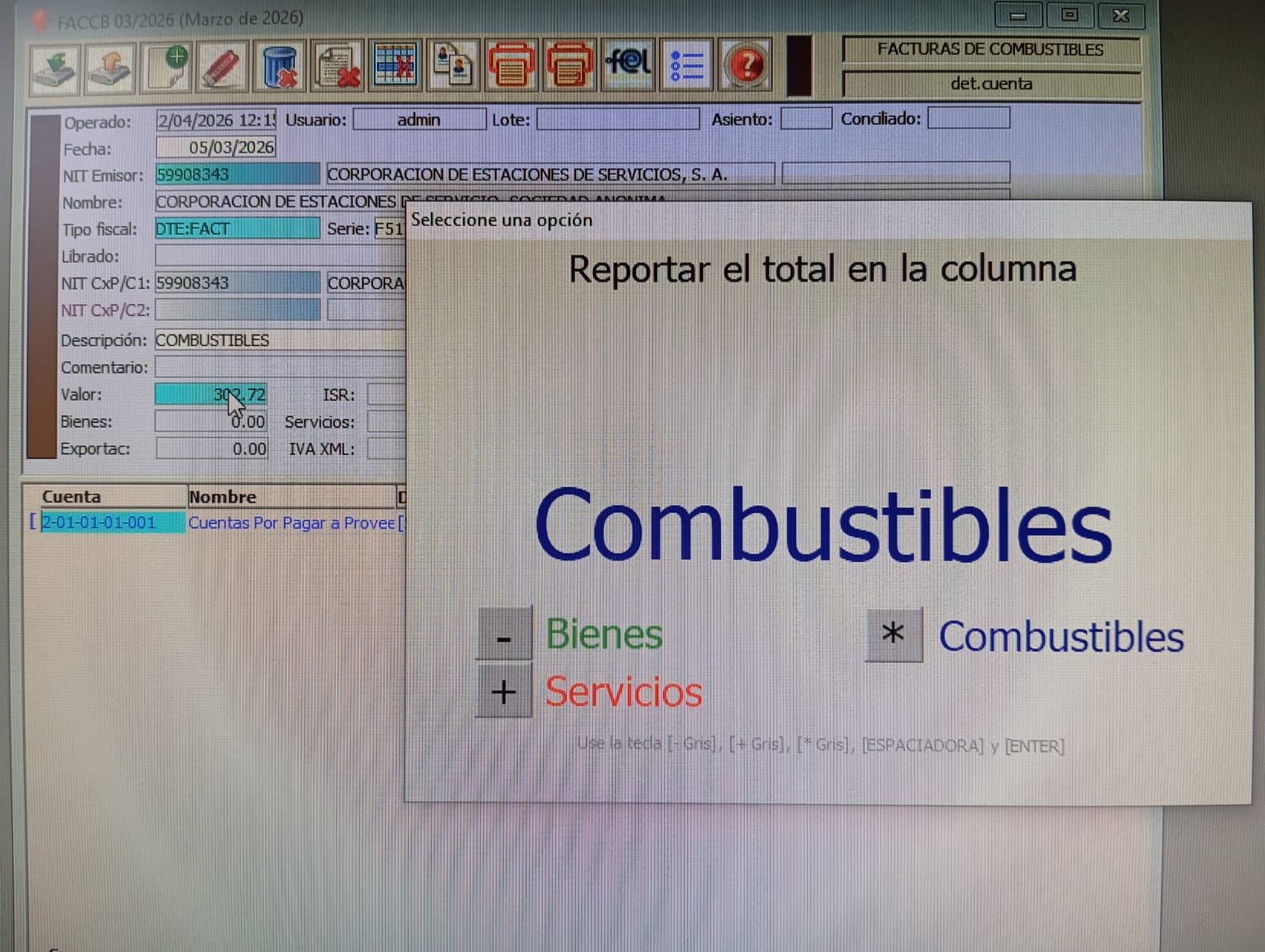Click the green download-to-disk save icon
The width and height of the screenshot is (1265, 952).
click(55, 66)
